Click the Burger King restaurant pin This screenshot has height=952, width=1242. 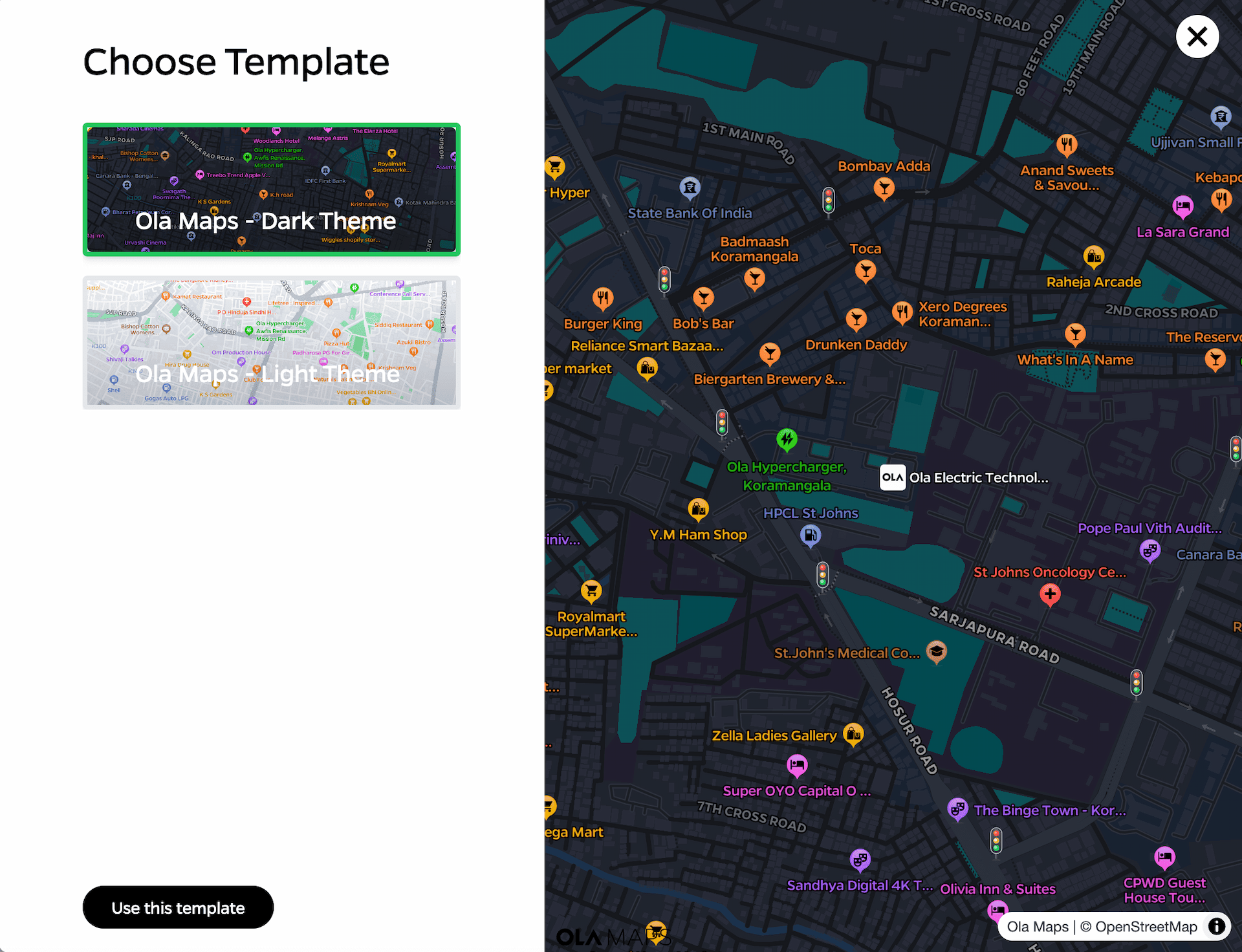602,297
